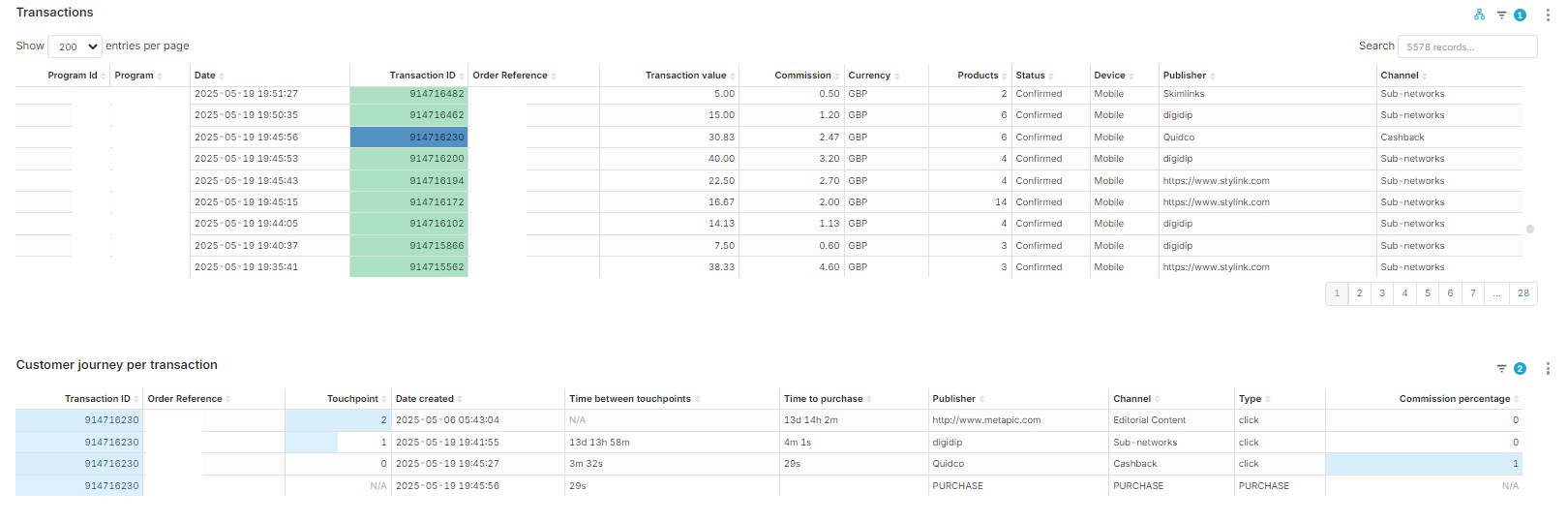Open the entries per page dropdown
Image resolution: width=1568 pixels, height=522 pixels.
tap(75, 46)
